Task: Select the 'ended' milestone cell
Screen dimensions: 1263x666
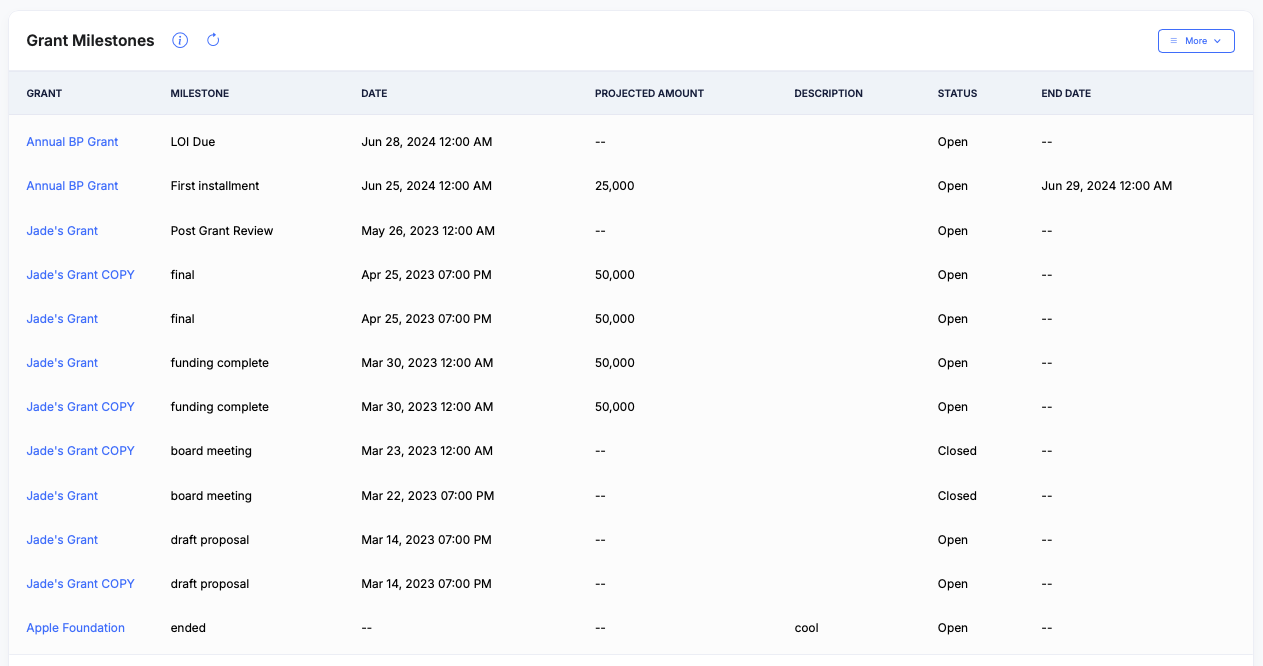Action: (188, 628)
